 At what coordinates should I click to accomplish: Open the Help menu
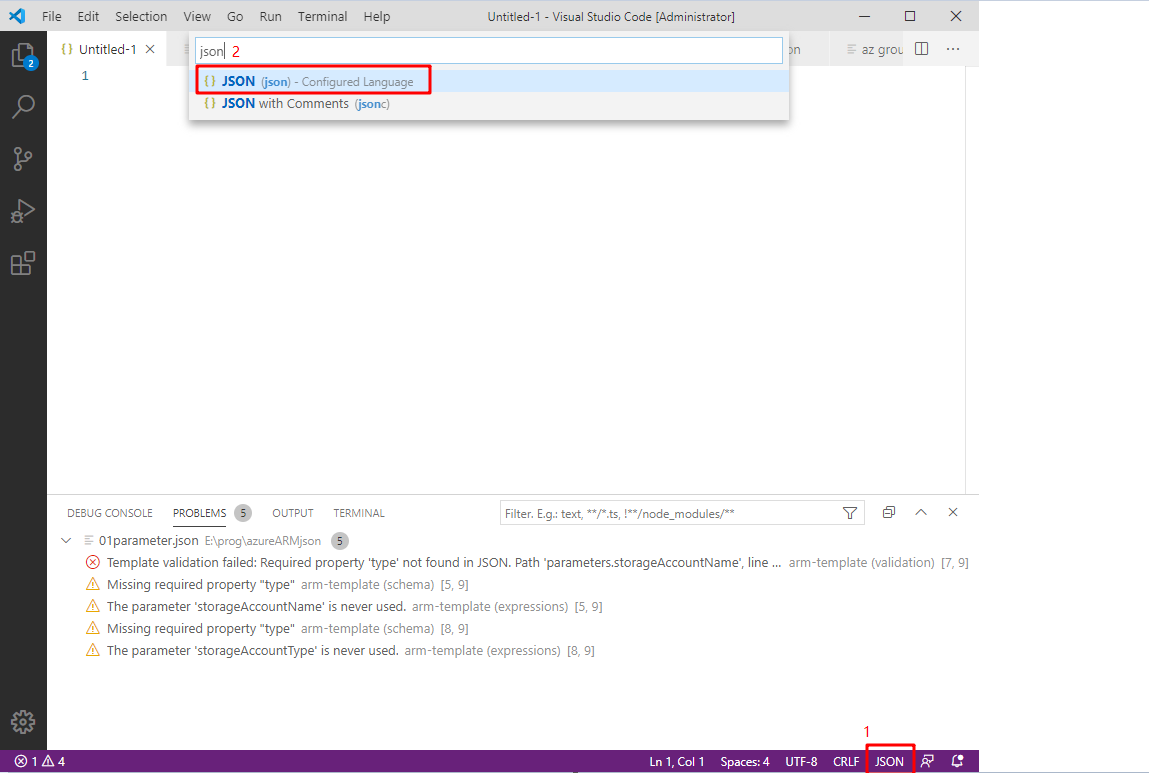point(377,16)
